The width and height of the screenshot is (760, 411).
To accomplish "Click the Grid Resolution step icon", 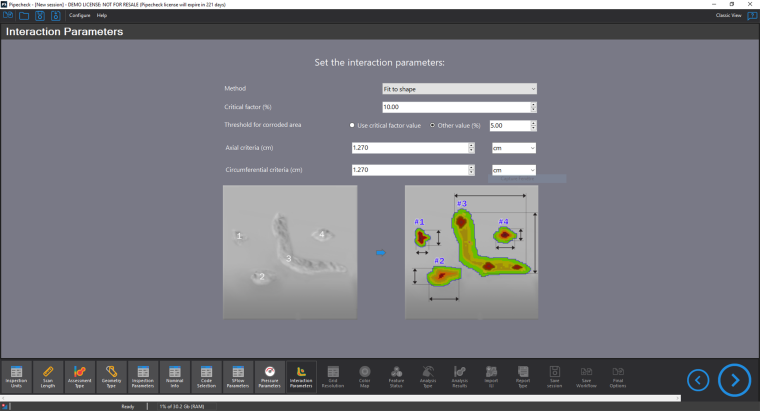I will [x=333, y=376].
